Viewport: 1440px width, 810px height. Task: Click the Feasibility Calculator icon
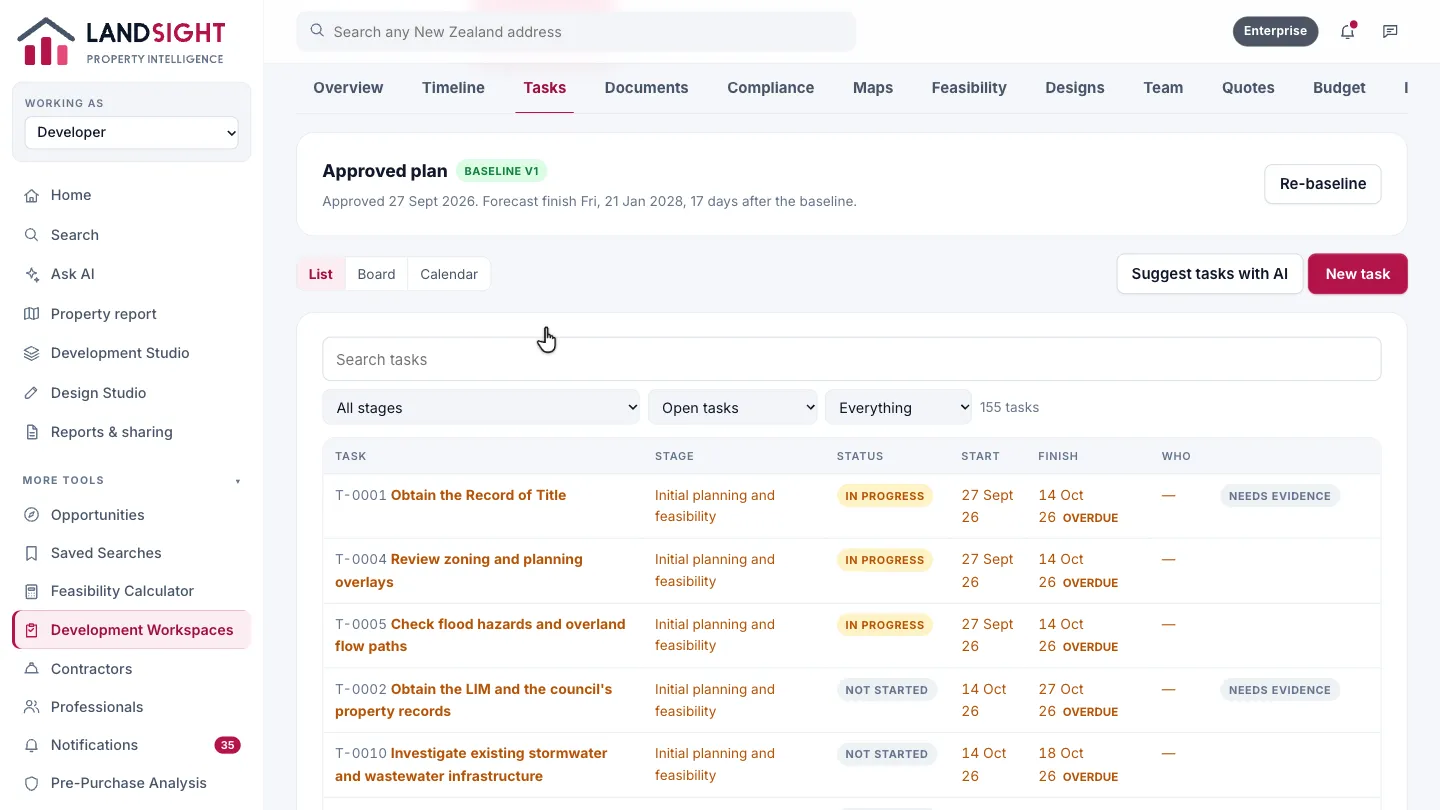[32, 591]
